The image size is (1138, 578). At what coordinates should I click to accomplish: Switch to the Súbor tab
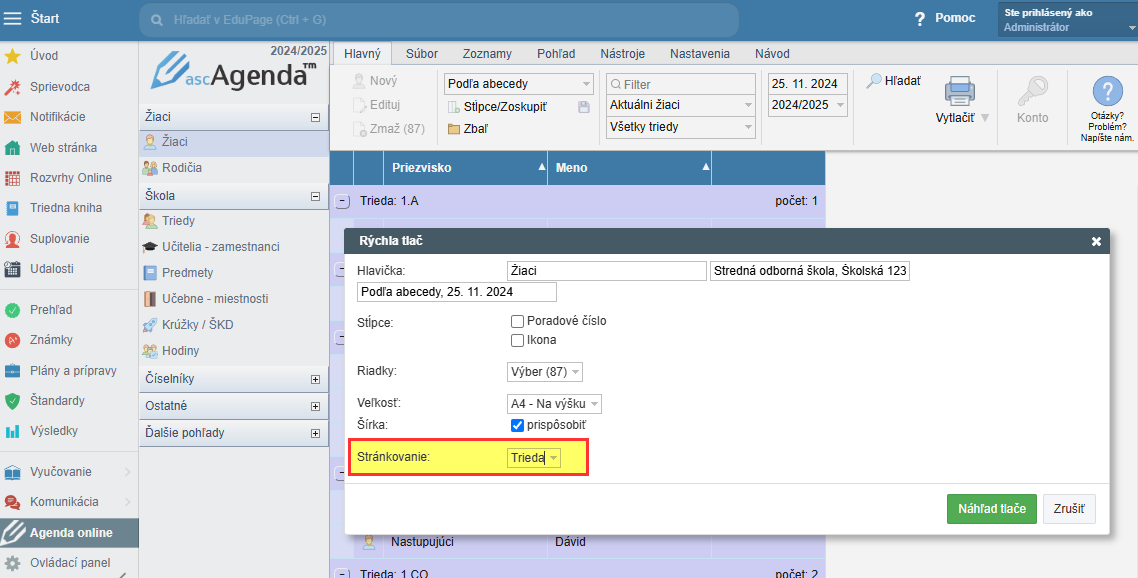click(x=422, y=54)
